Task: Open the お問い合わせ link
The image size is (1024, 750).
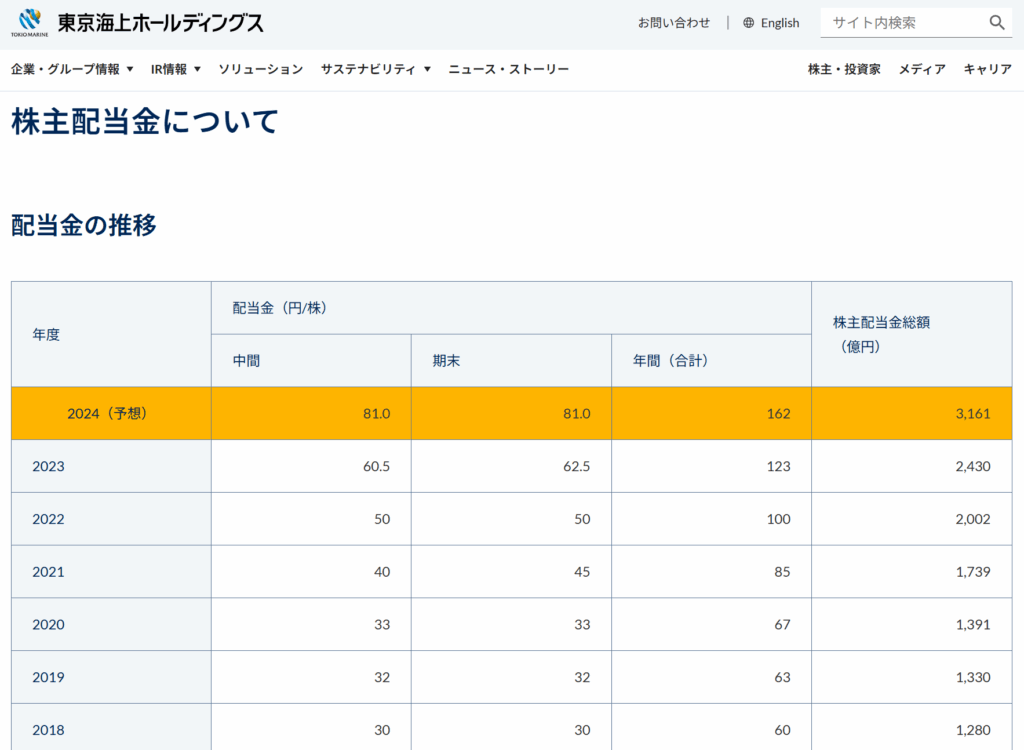Action: point(674,23)
